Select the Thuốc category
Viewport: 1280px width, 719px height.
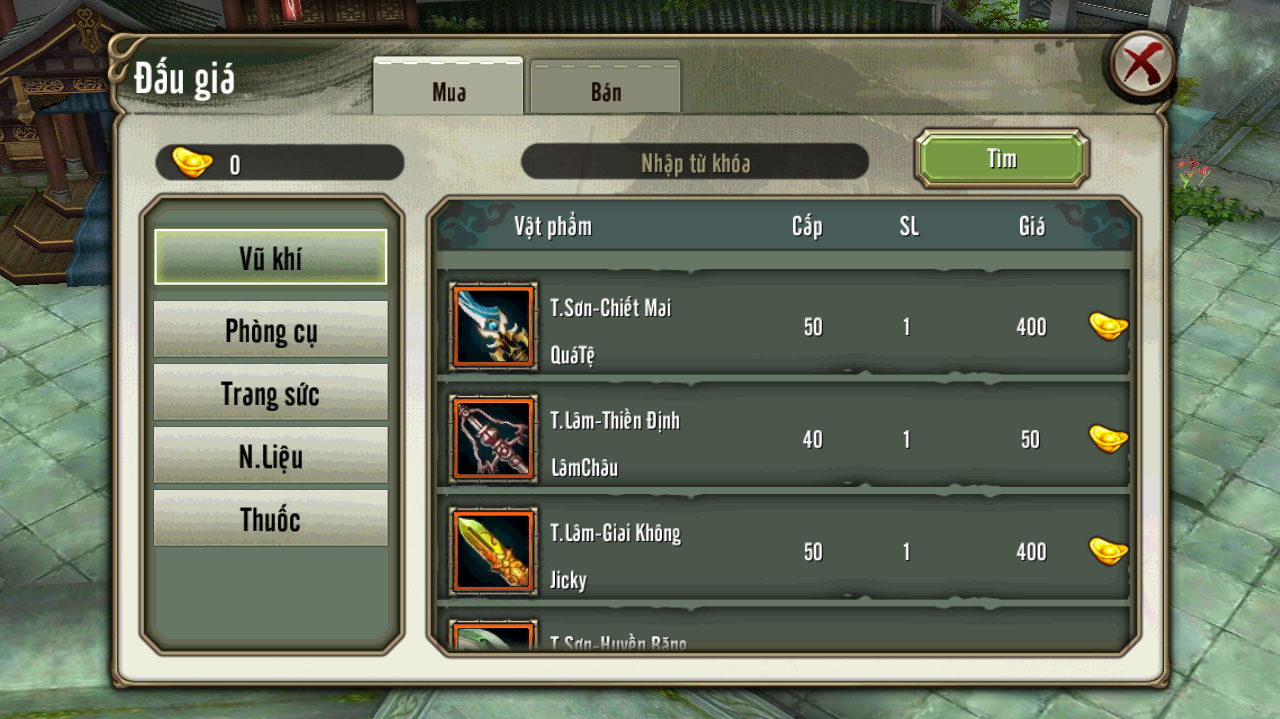[x=270, y=519]
